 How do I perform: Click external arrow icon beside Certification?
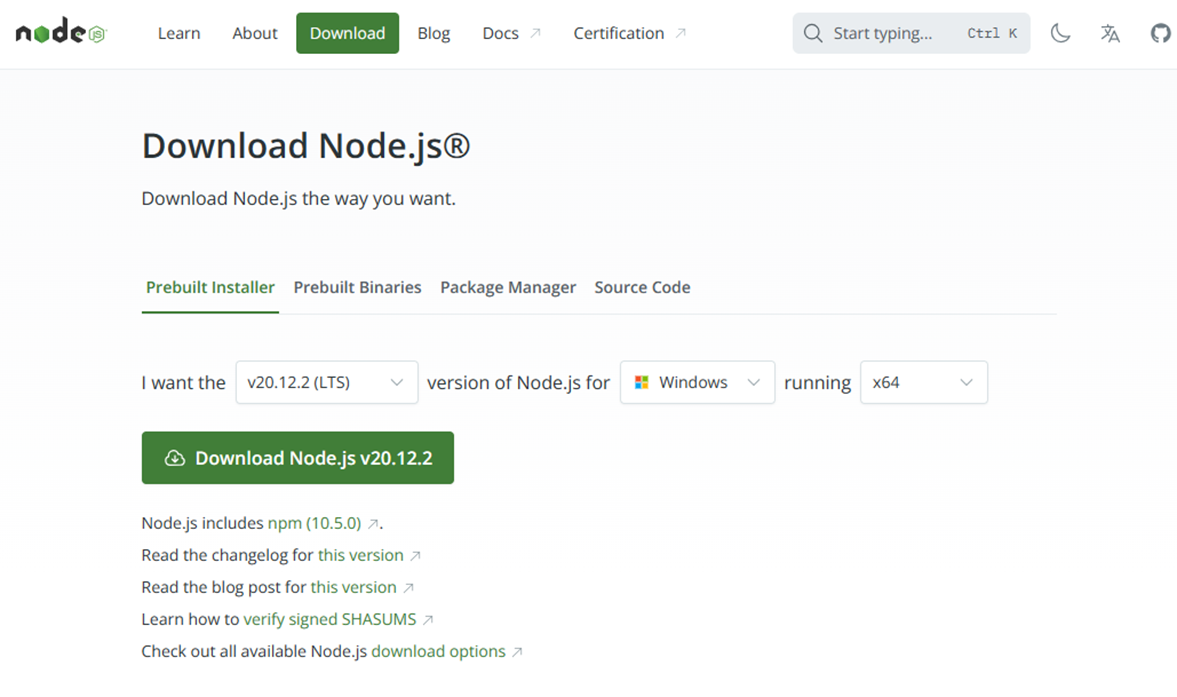pyautogui.click(x=681, y=33)
